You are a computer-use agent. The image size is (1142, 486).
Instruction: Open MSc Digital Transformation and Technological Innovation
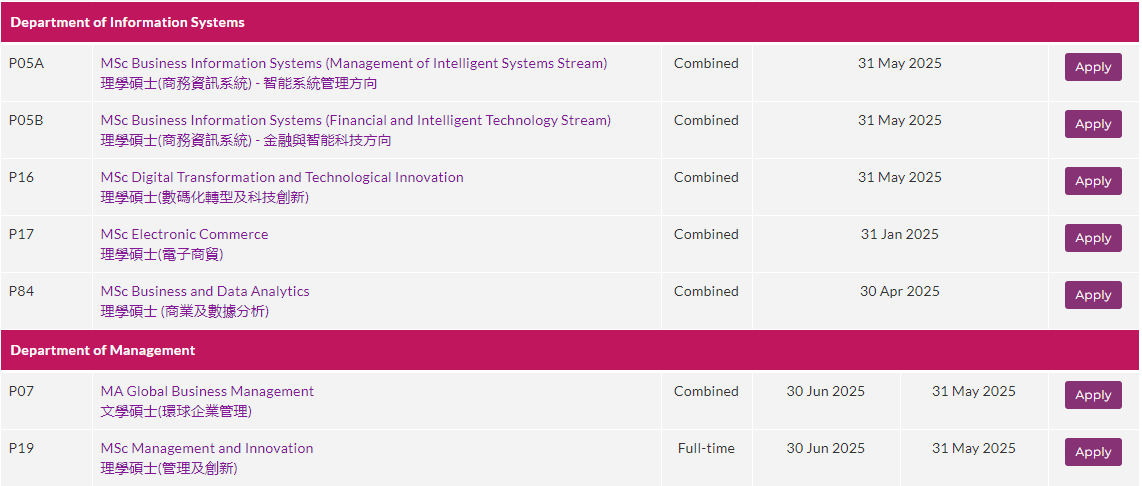click(282, 177)
